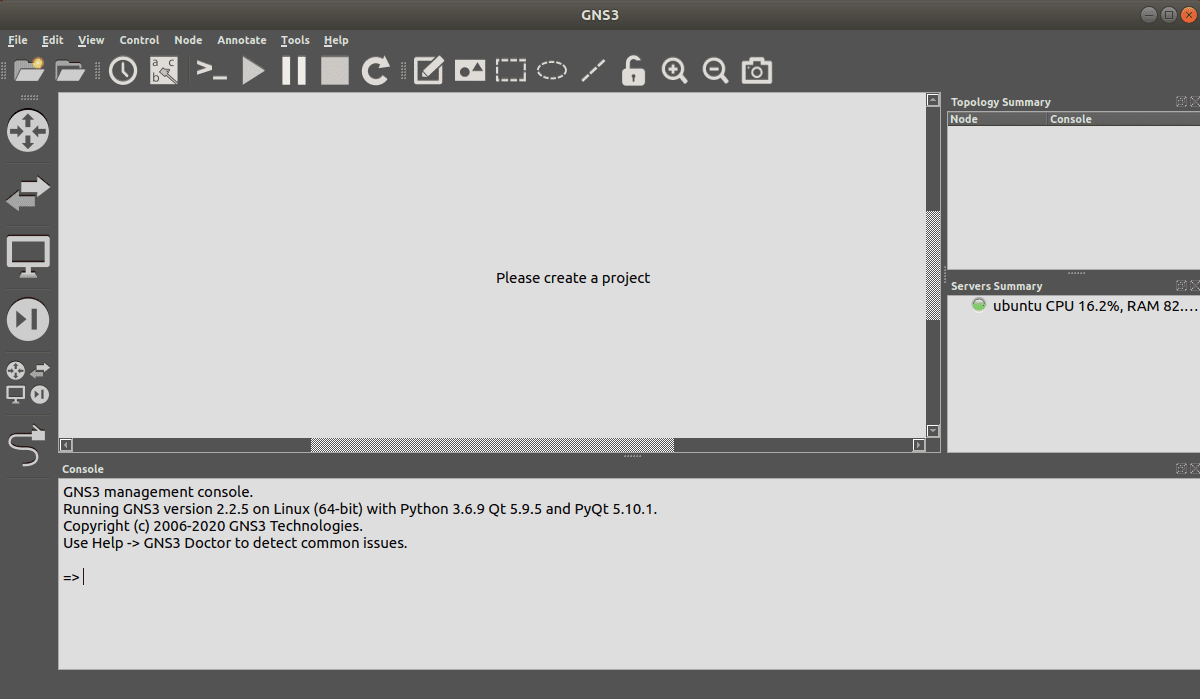Float the Console dock panel

pyautogui.click(x=1181, y=468)
